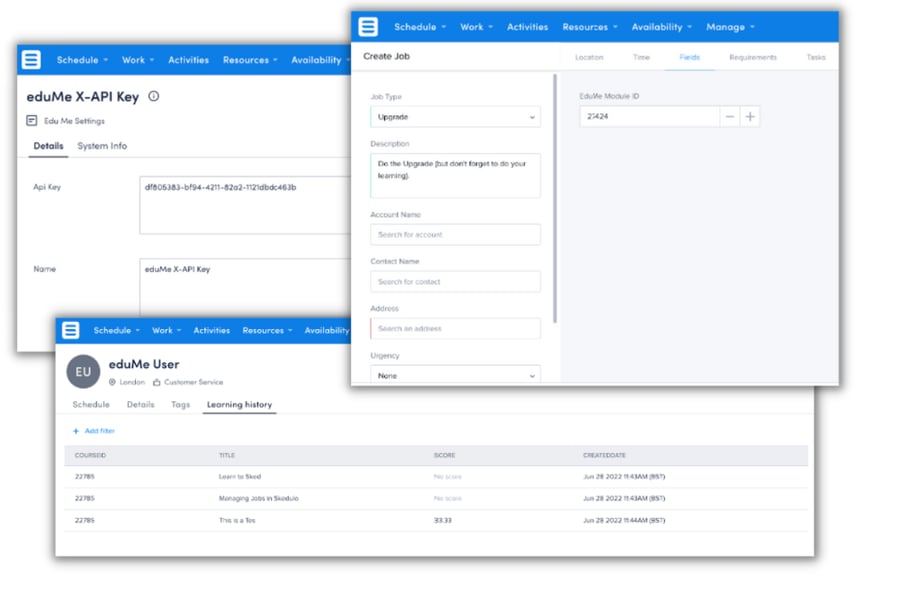Select the Fields tab in Create Job

(689, 57)
